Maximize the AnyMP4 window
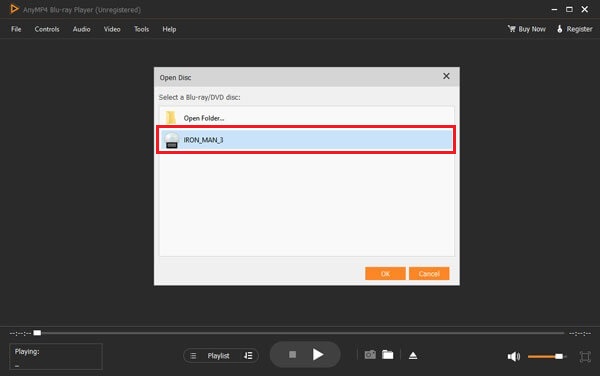This screenshot has height=376, width=600. (x=569, y=9)
